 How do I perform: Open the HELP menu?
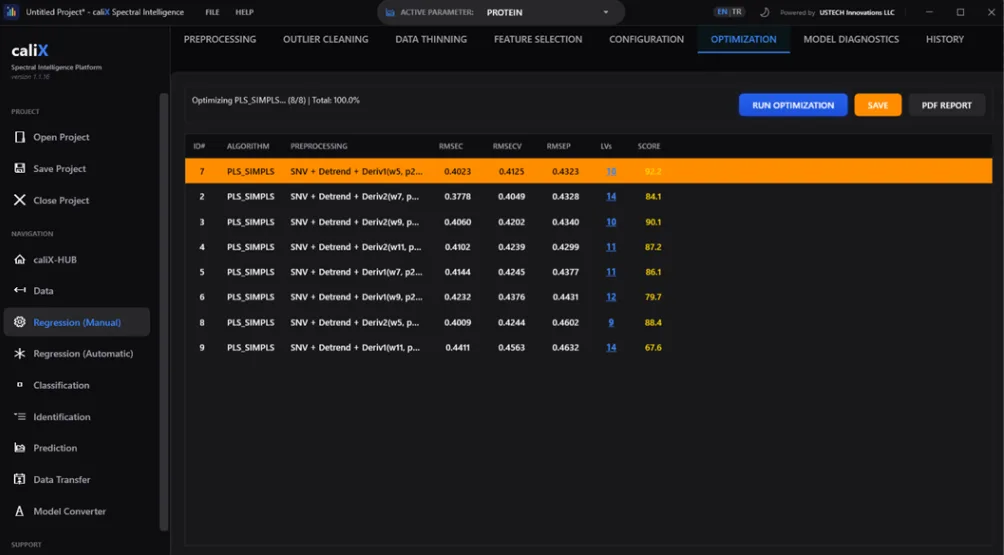tap(245, 12)
